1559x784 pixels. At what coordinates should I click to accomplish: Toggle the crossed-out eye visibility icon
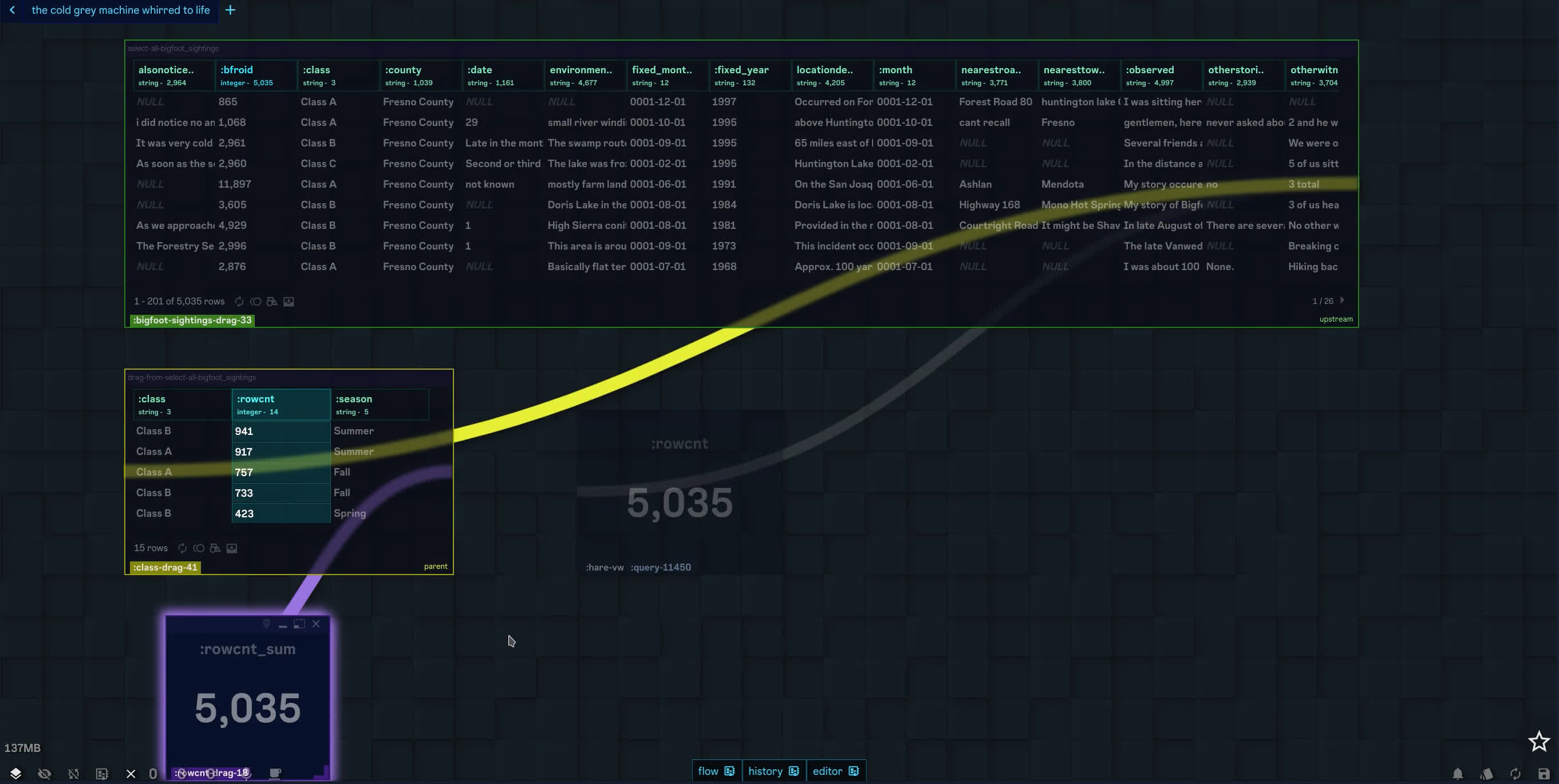(44, 773)
